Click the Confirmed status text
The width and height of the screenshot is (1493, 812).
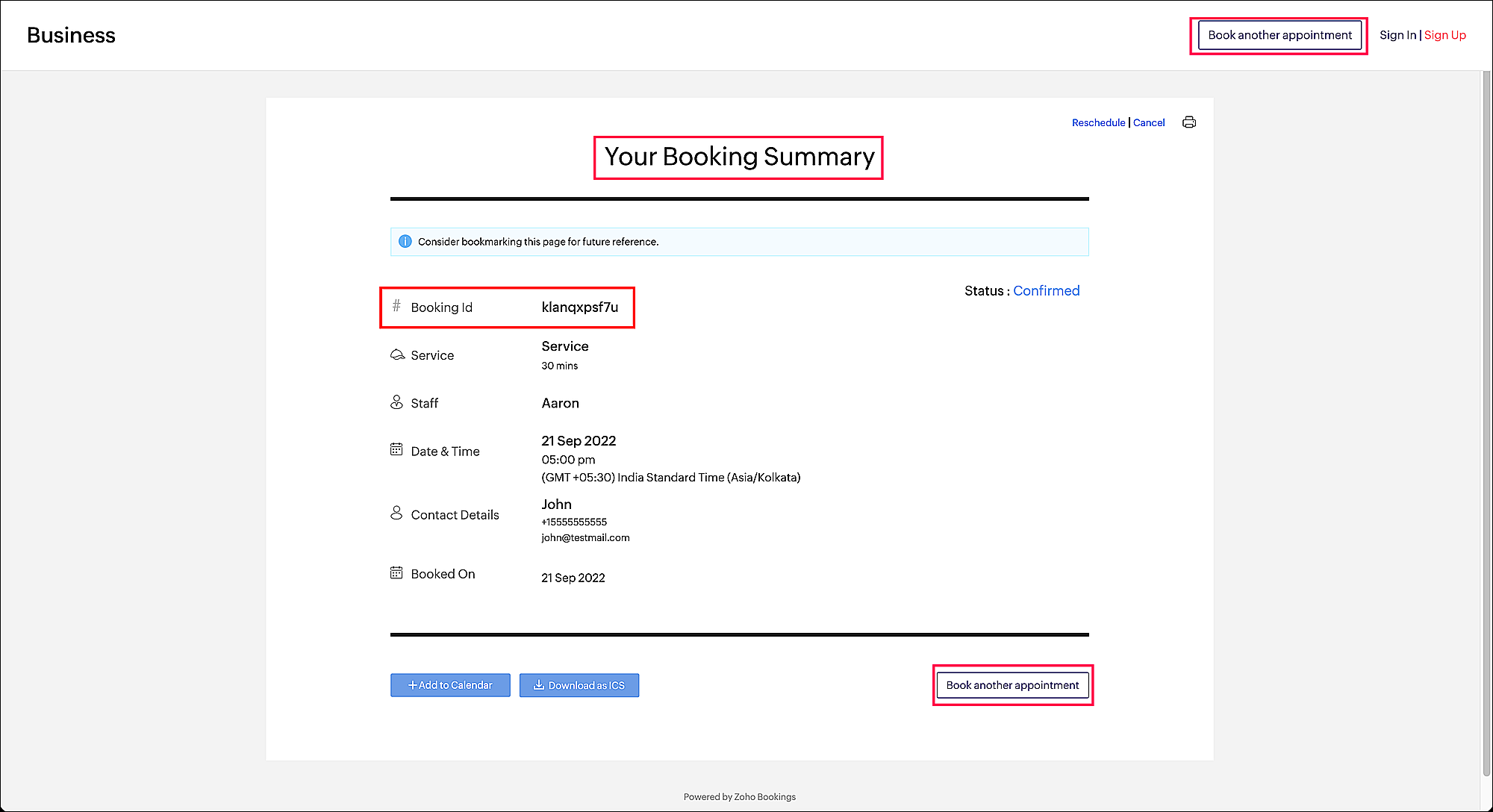[1046, 291]
